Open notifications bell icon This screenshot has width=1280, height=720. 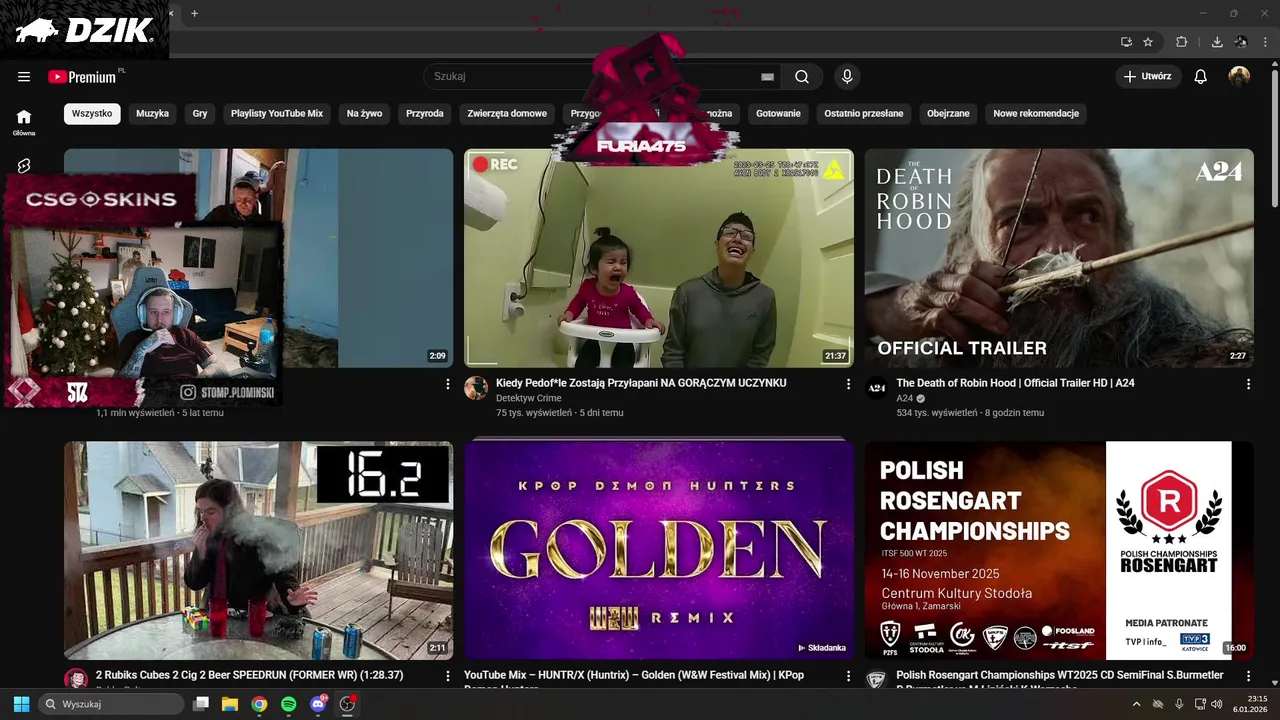click(x=1201, y=77)
